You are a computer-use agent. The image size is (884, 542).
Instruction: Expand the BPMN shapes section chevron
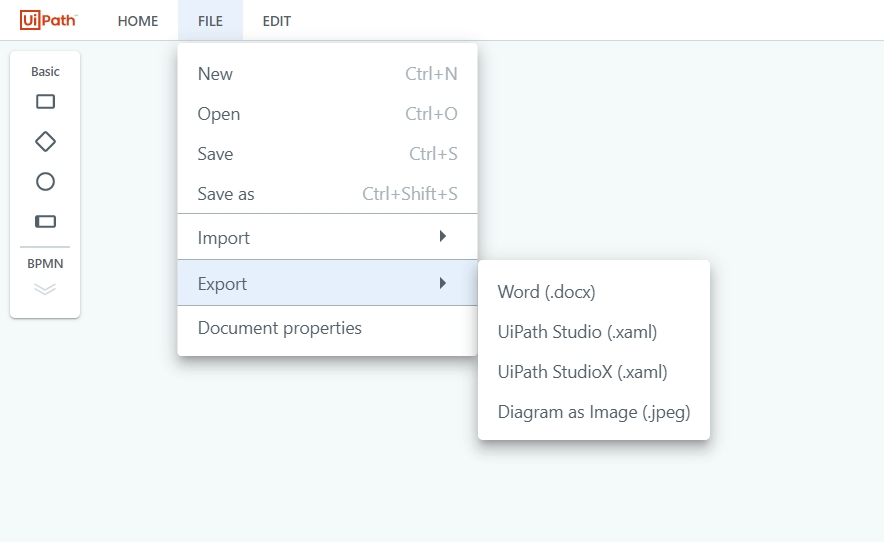tap(45, 289)
